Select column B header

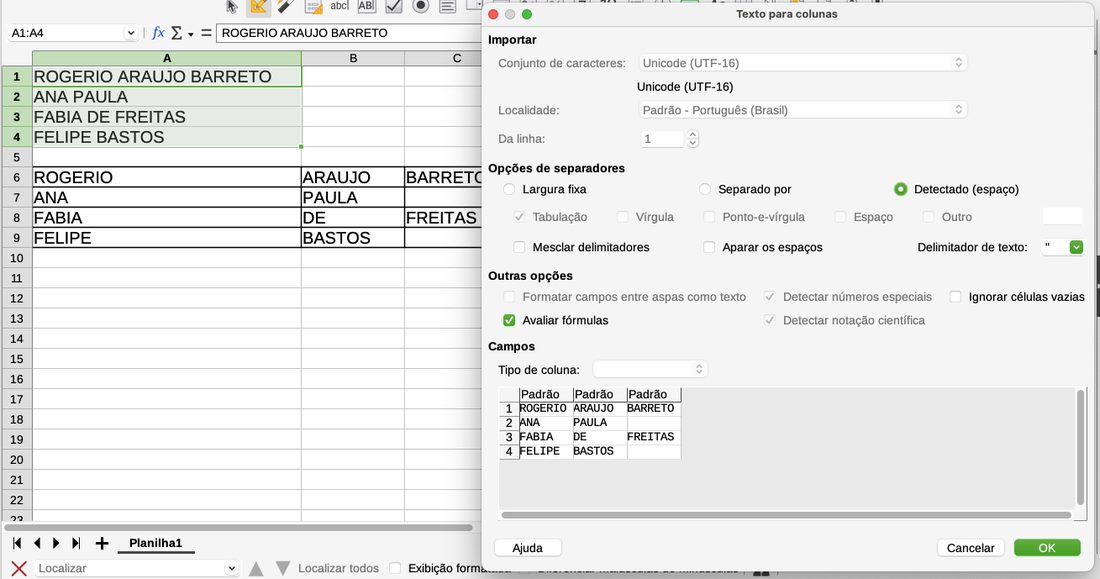[353, 58]
